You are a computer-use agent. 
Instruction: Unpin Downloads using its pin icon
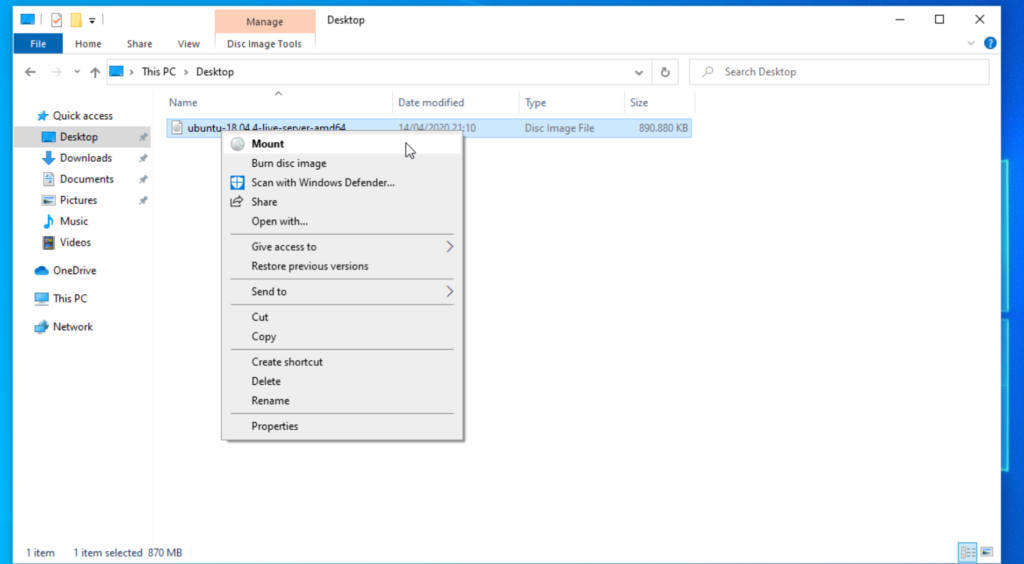tap(142, 159)
